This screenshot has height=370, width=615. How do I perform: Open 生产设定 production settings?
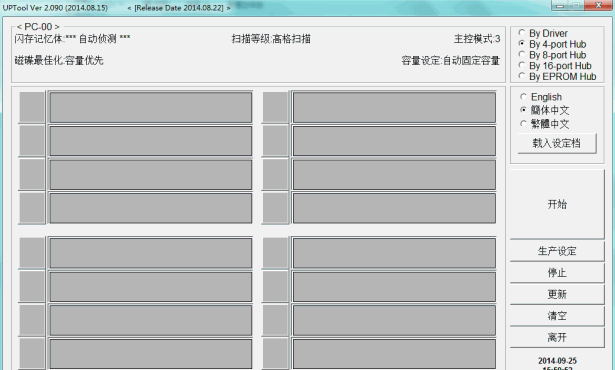[557, 251]
